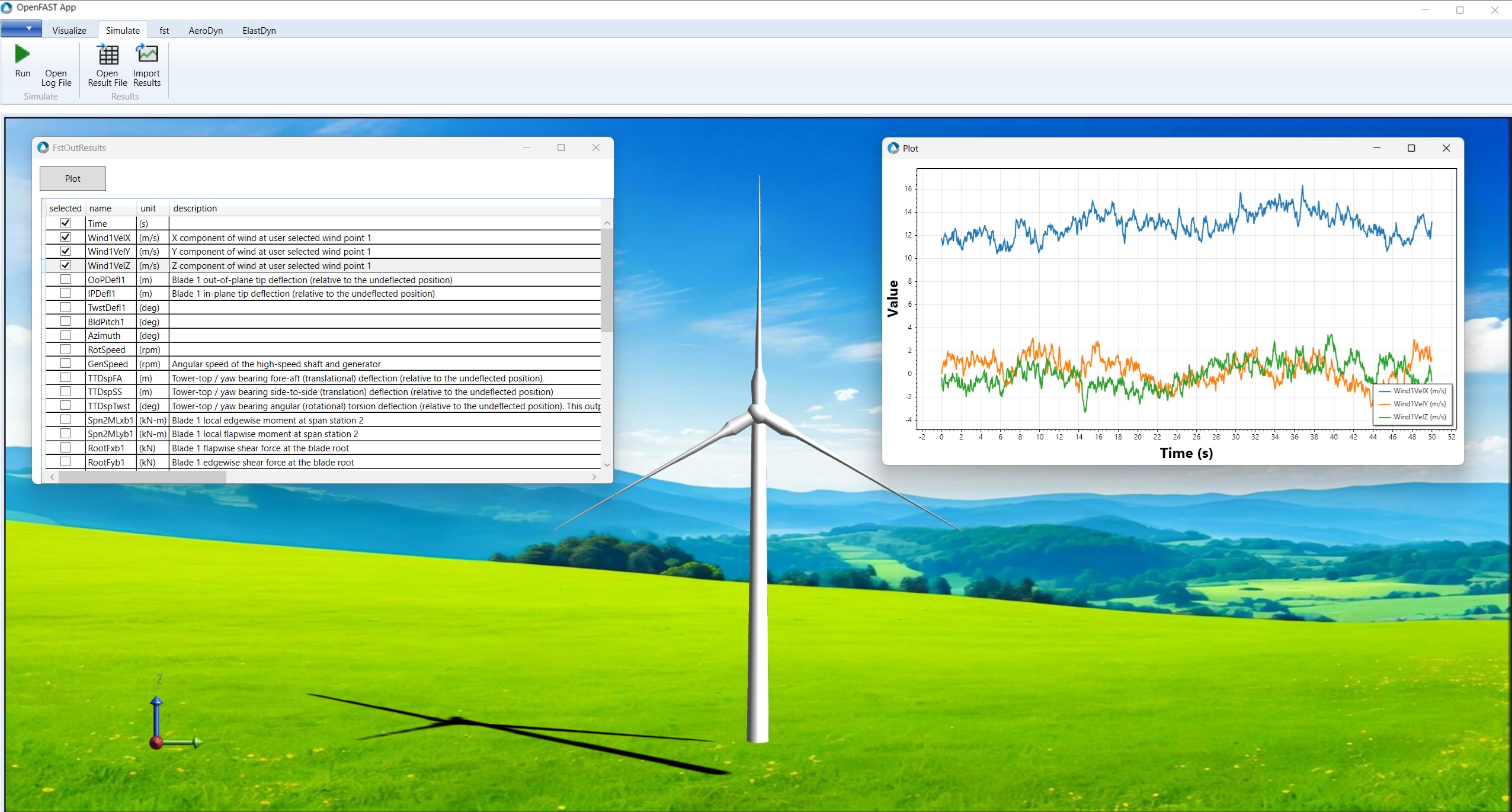Click the results table scroll-down arrow
This screenshot has height=812, width=1512.
point(607,465)
